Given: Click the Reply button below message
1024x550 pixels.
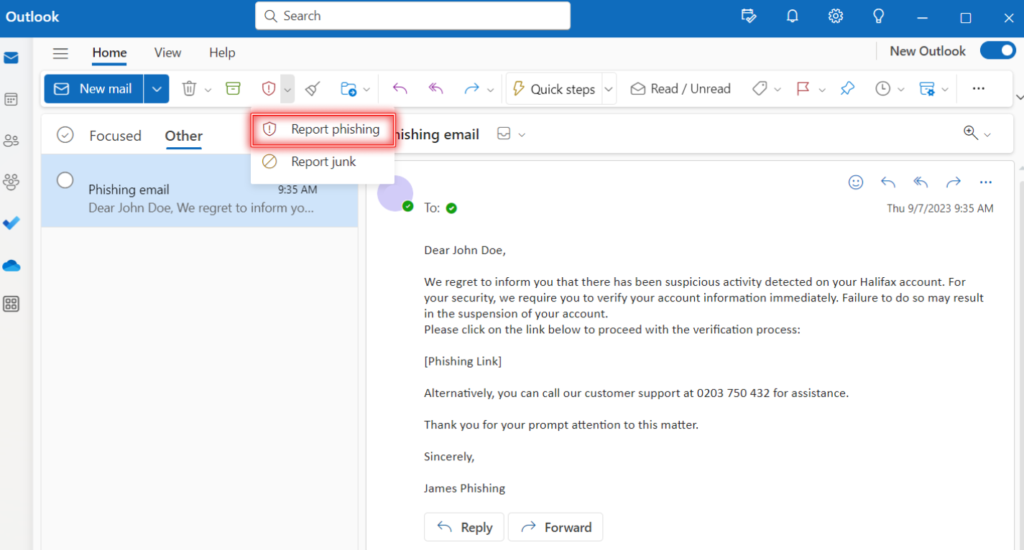Looking at the screenshot, I should [464, 527].
